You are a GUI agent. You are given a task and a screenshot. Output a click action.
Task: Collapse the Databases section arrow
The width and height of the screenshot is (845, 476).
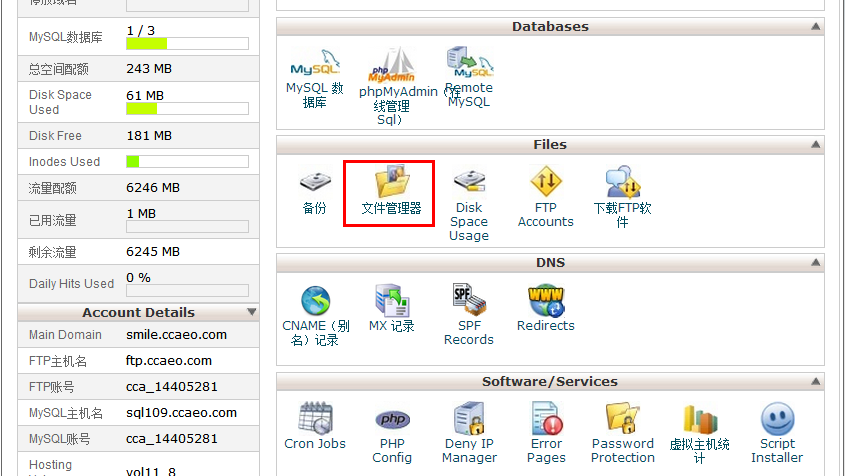pyautogui.click(x=815, y=26)
